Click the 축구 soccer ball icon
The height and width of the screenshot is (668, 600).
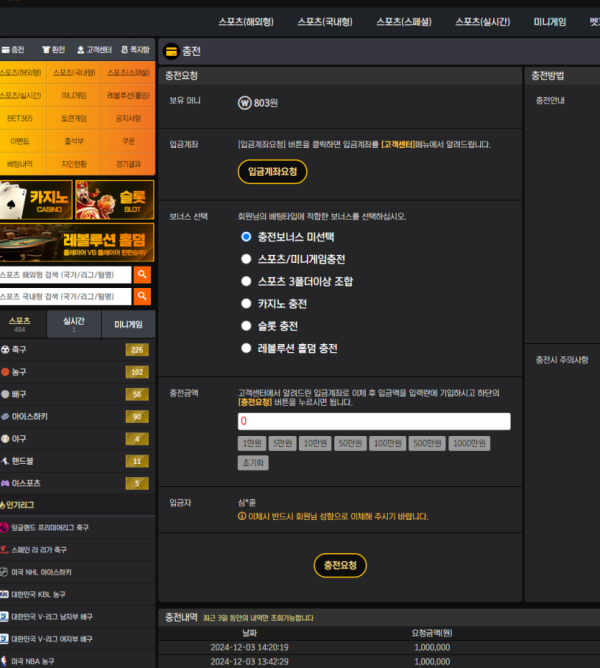coord(5,350)
